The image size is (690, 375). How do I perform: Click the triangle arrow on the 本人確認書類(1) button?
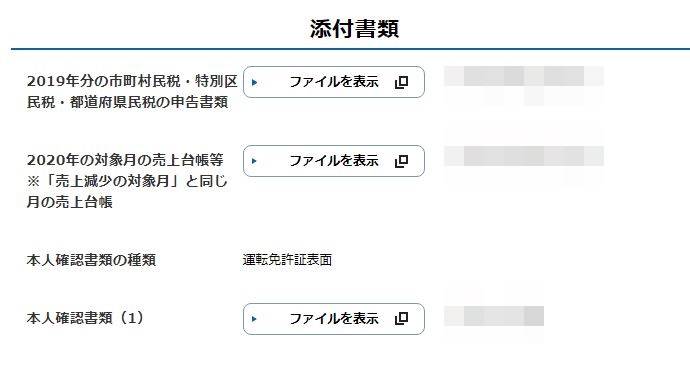pyautogui.click(x=254, y=319)
